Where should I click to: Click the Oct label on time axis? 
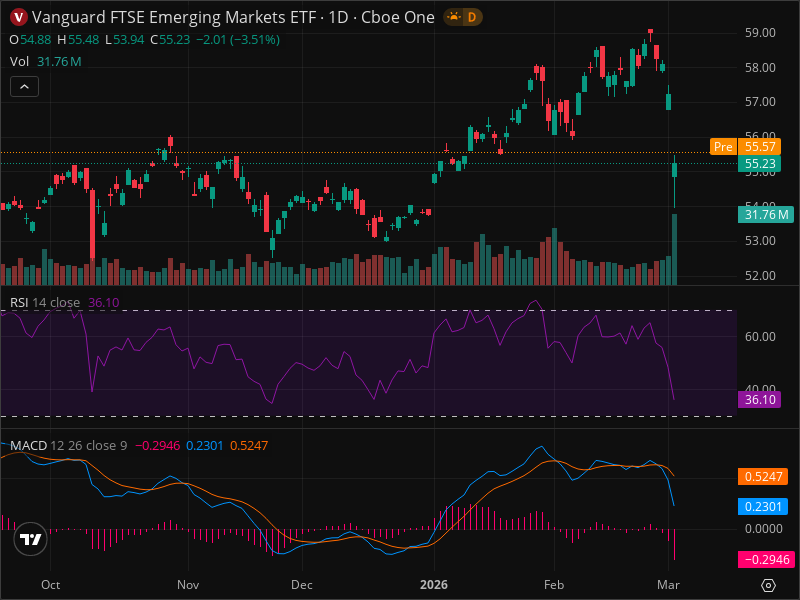point(51,585)
